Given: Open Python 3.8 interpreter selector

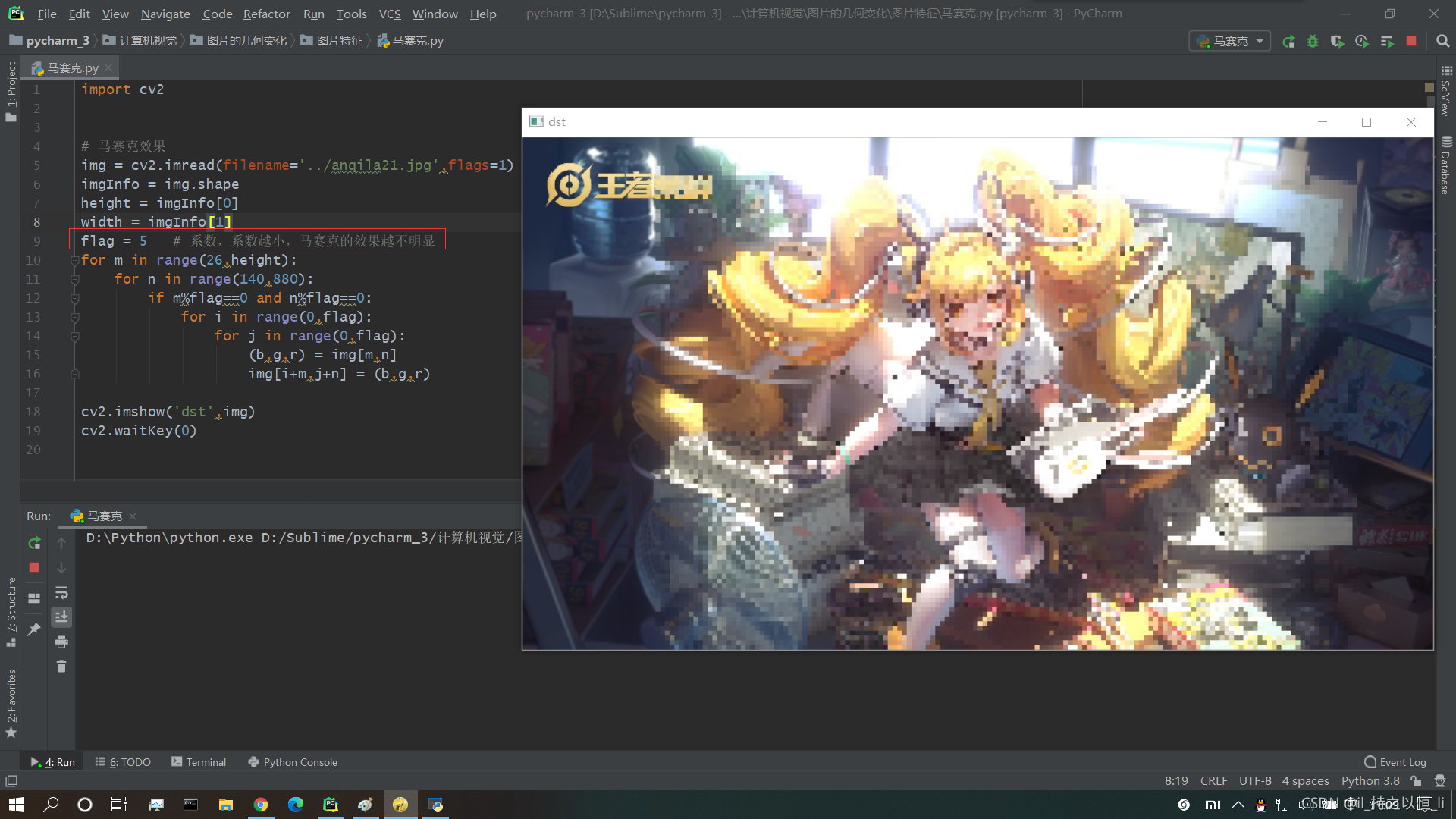Looking at the screenshot, I should pos(1370,781).
